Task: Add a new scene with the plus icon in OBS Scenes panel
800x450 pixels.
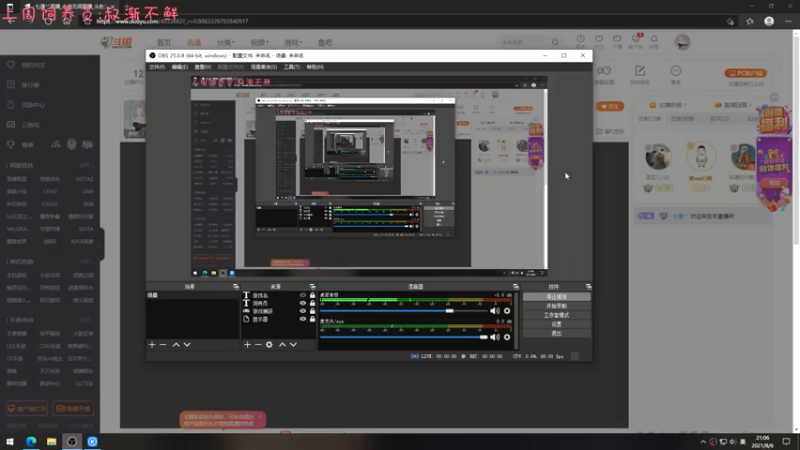Action: 152,345
